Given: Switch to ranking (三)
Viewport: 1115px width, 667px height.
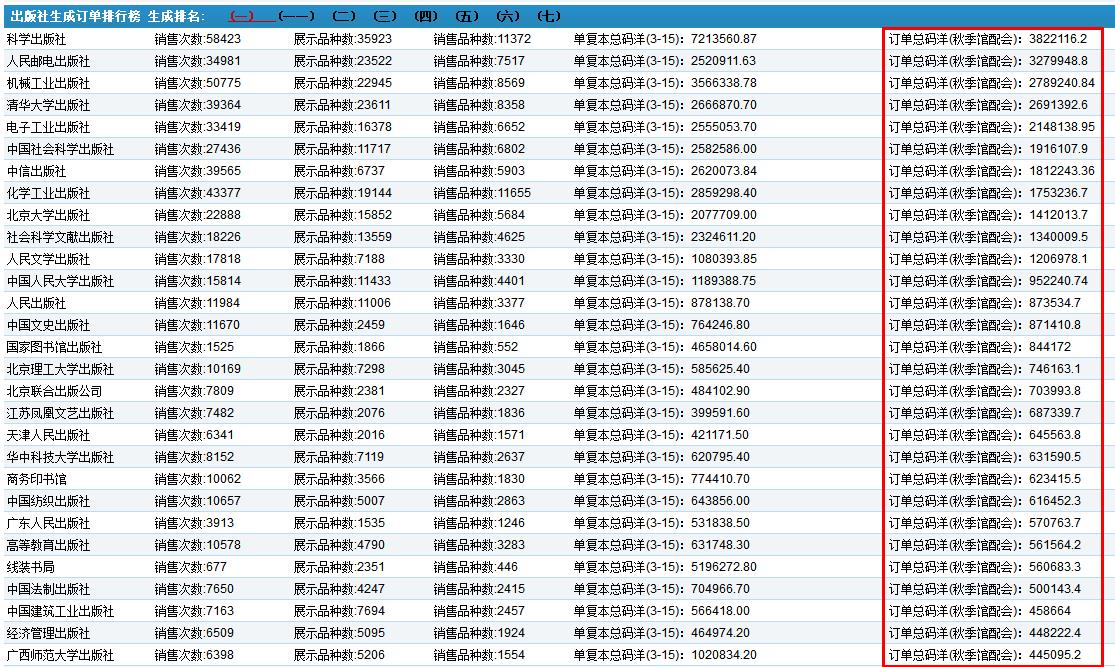Looking at the screenshot, I should pyautogui.click(x=384, y=17).
